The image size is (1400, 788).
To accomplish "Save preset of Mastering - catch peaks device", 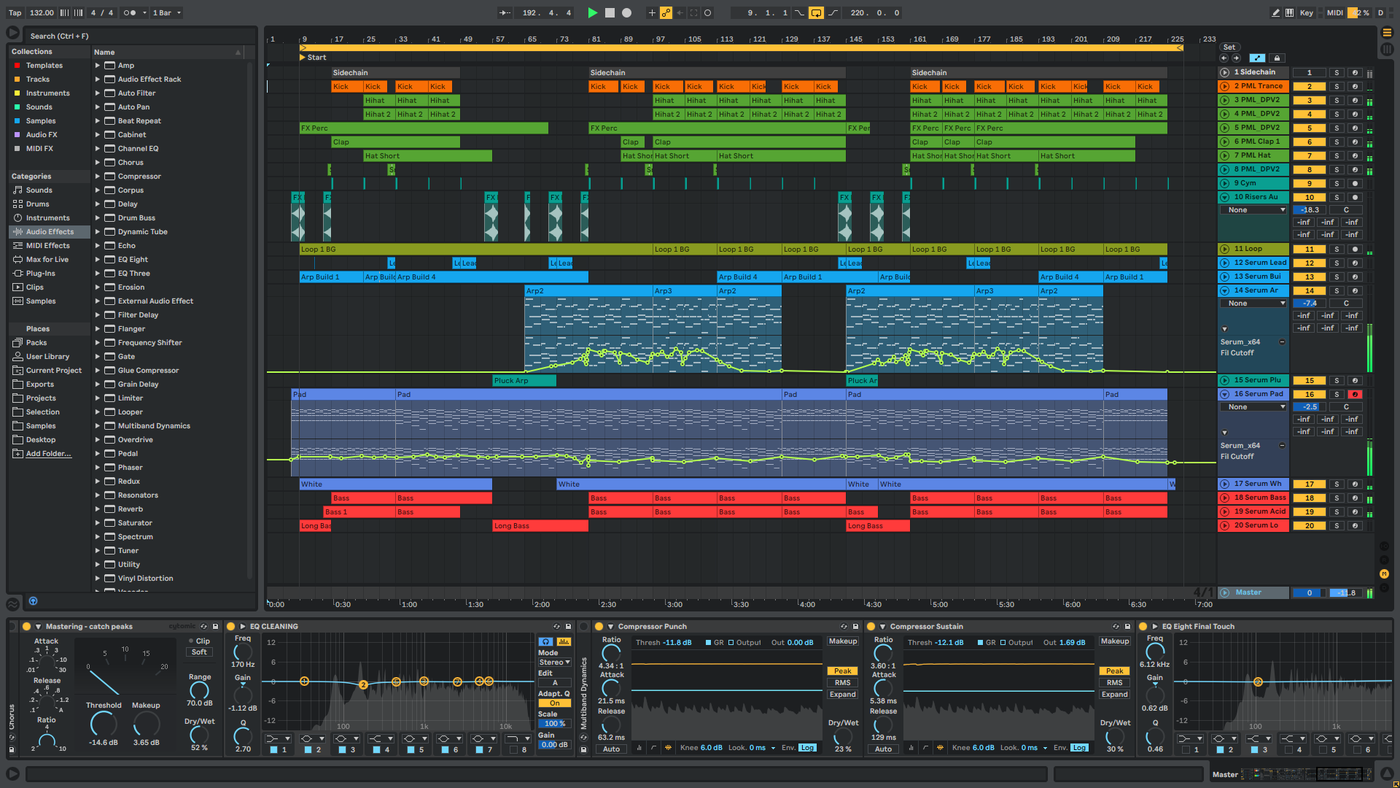I will (215, 627).
